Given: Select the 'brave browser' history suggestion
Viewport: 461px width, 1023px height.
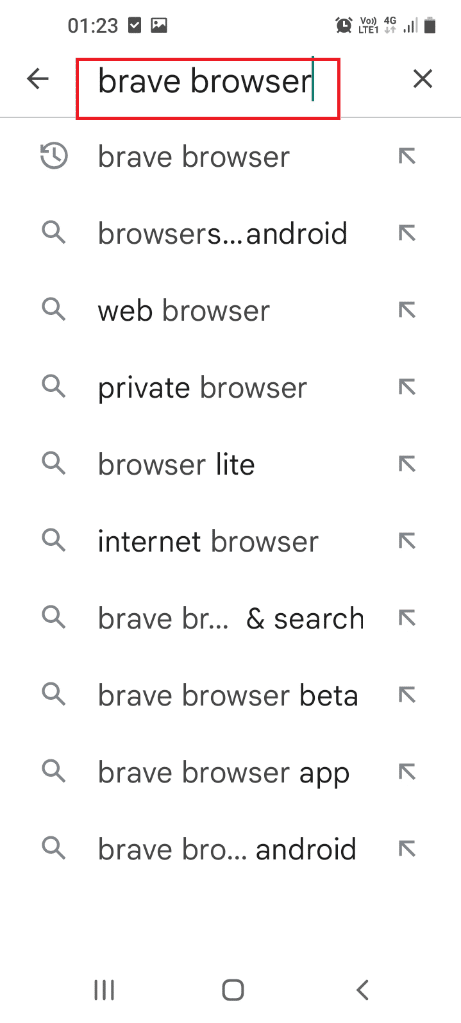Looking at the screenshot, I should 230,157.
